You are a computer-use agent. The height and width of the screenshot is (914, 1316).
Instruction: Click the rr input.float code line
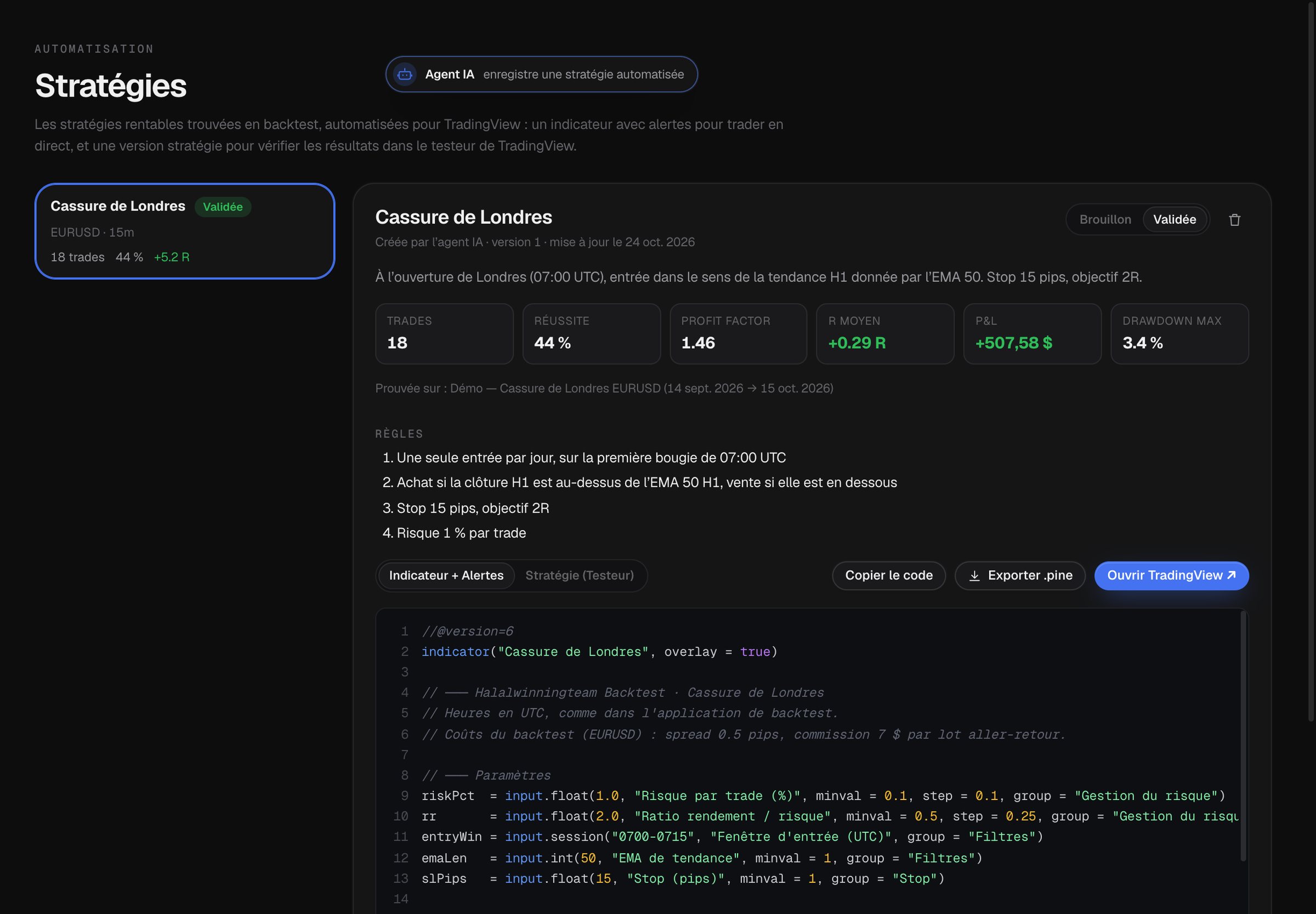pyautogui.click(x=830, y=816)
